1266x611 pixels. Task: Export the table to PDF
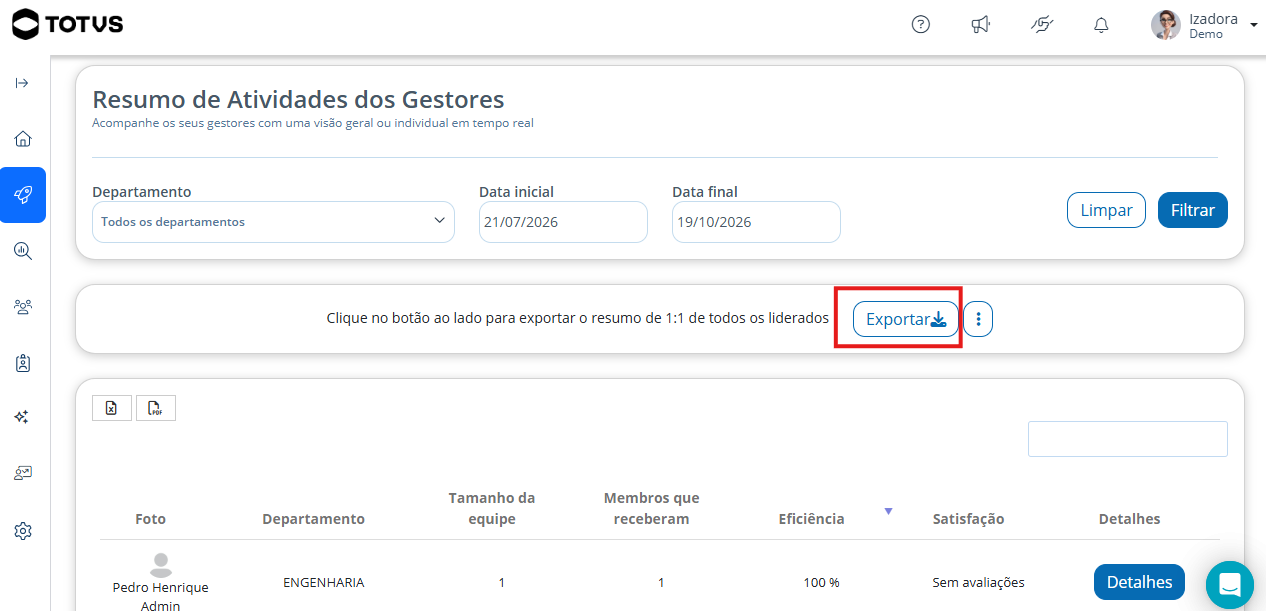[156, 408]
